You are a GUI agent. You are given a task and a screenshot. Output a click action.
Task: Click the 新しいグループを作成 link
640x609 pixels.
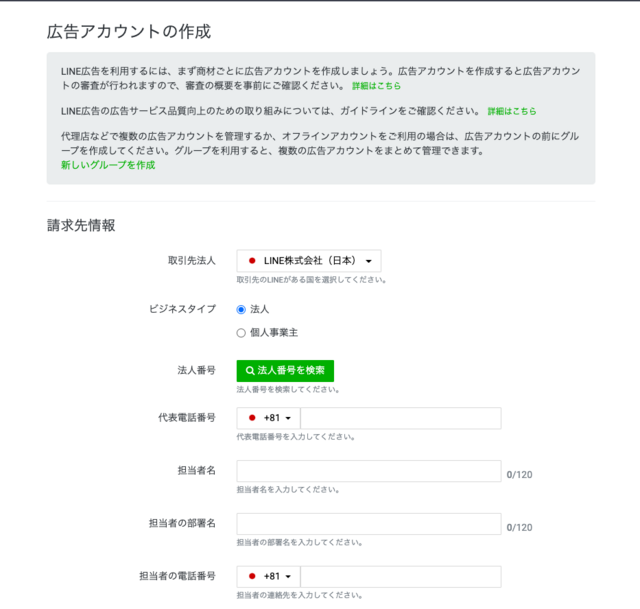pyautogui.click(x=108, y=165)
